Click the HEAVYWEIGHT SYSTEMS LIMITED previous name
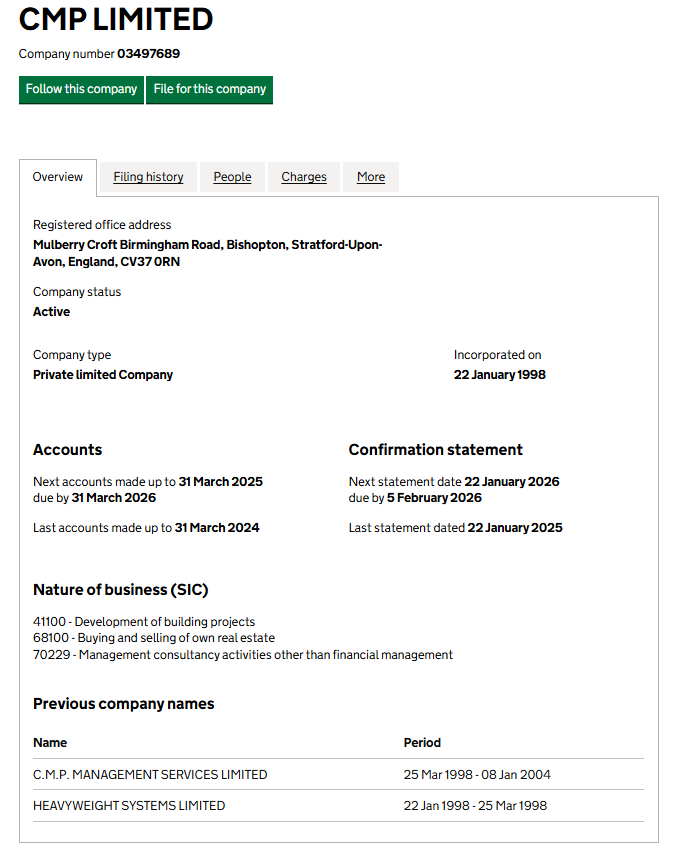This screenshot has height=855, width=696. (x=129, y=806)
